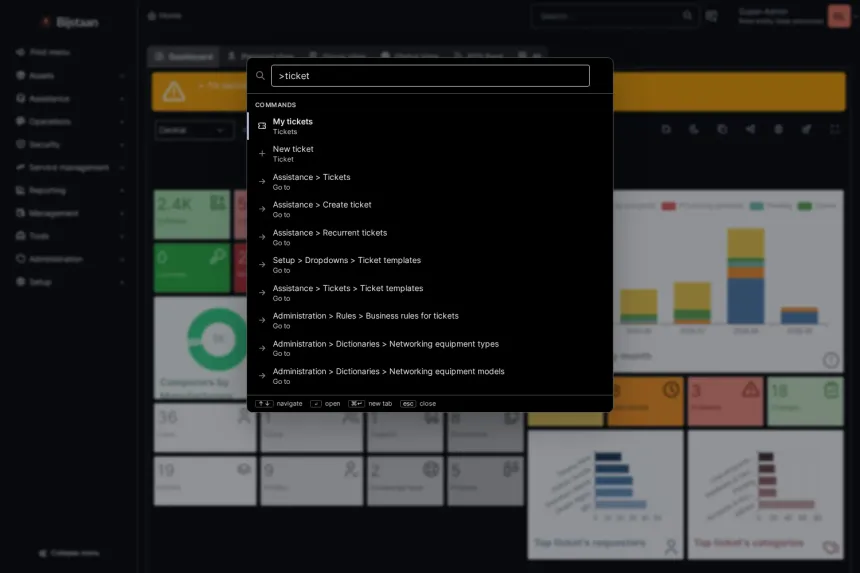Image resolution: width=860 pixels, height=573 pixels.
Task: Click the new tab shortcut hint
Action: point(370,404)
